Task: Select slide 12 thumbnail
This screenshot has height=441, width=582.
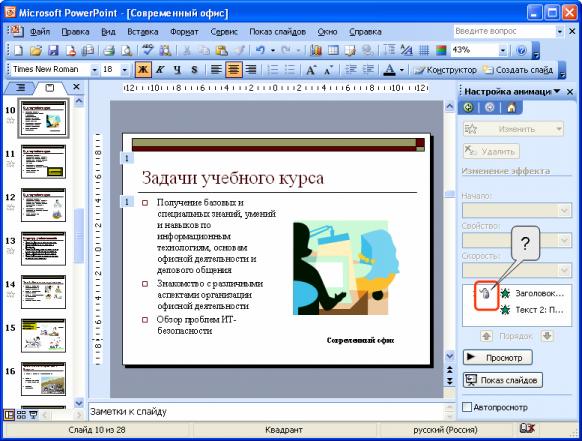Action: (x=43, y=205)
